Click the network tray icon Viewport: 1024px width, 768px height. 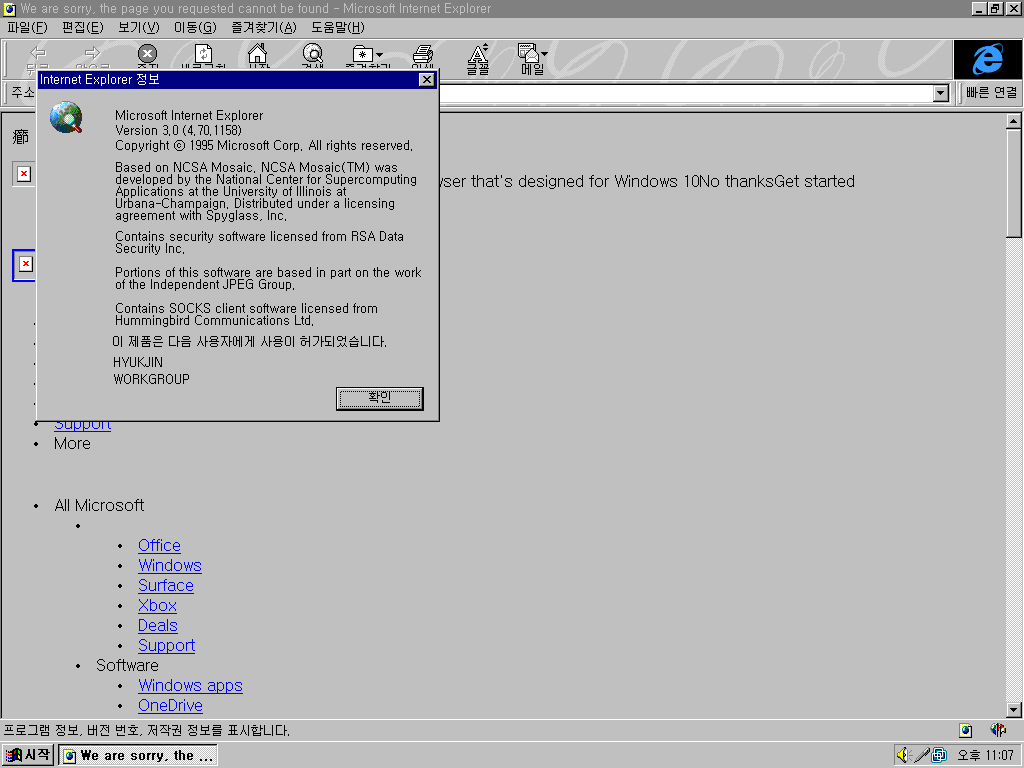point(939,755)
